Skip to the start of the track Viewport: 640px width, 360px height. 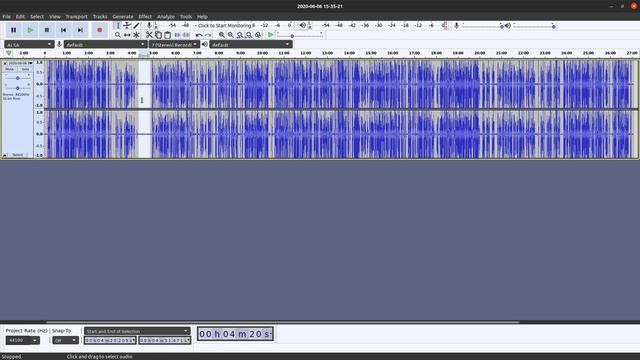pos(63,30)
